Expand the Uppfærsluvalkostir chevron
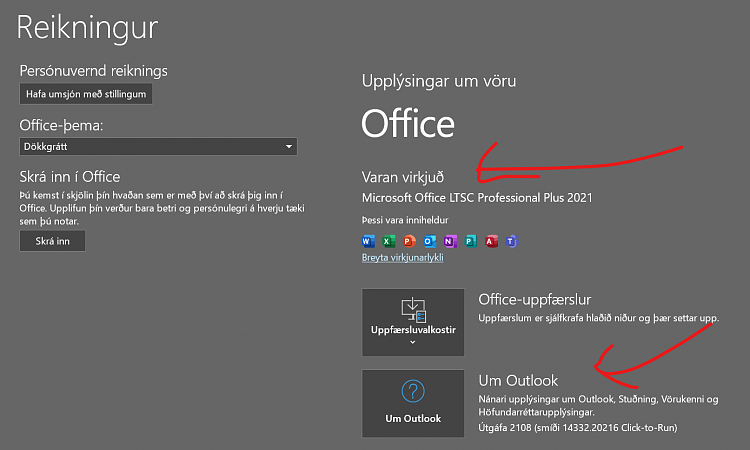The height and width of the screenshot is (450, 750). 413,342
